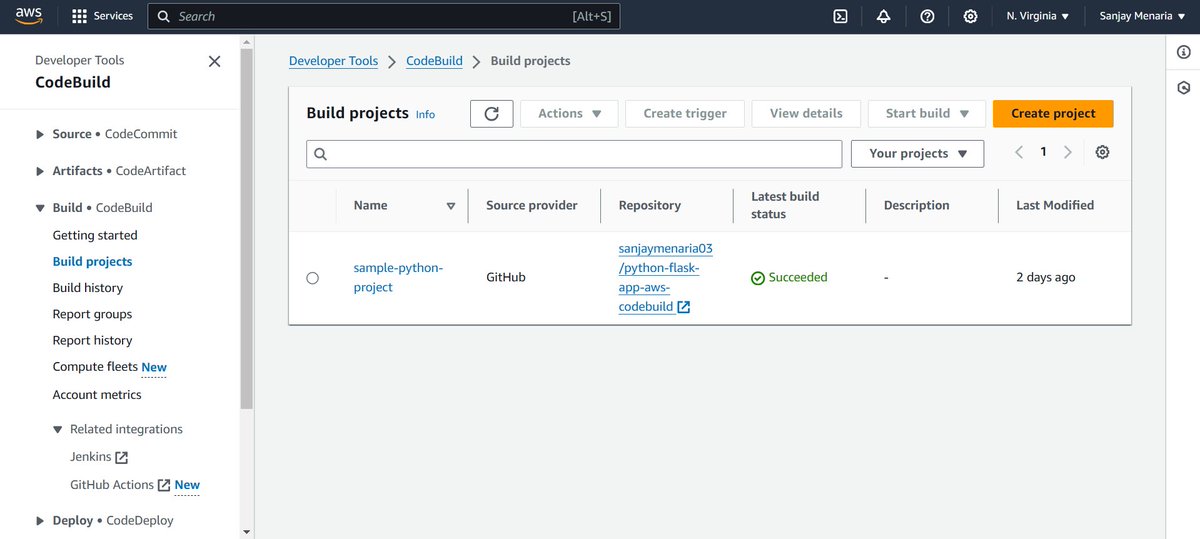The height and width of the screenshot is (539, 1200).
Task: Click the Repository column header
Action: pos(650,205)
